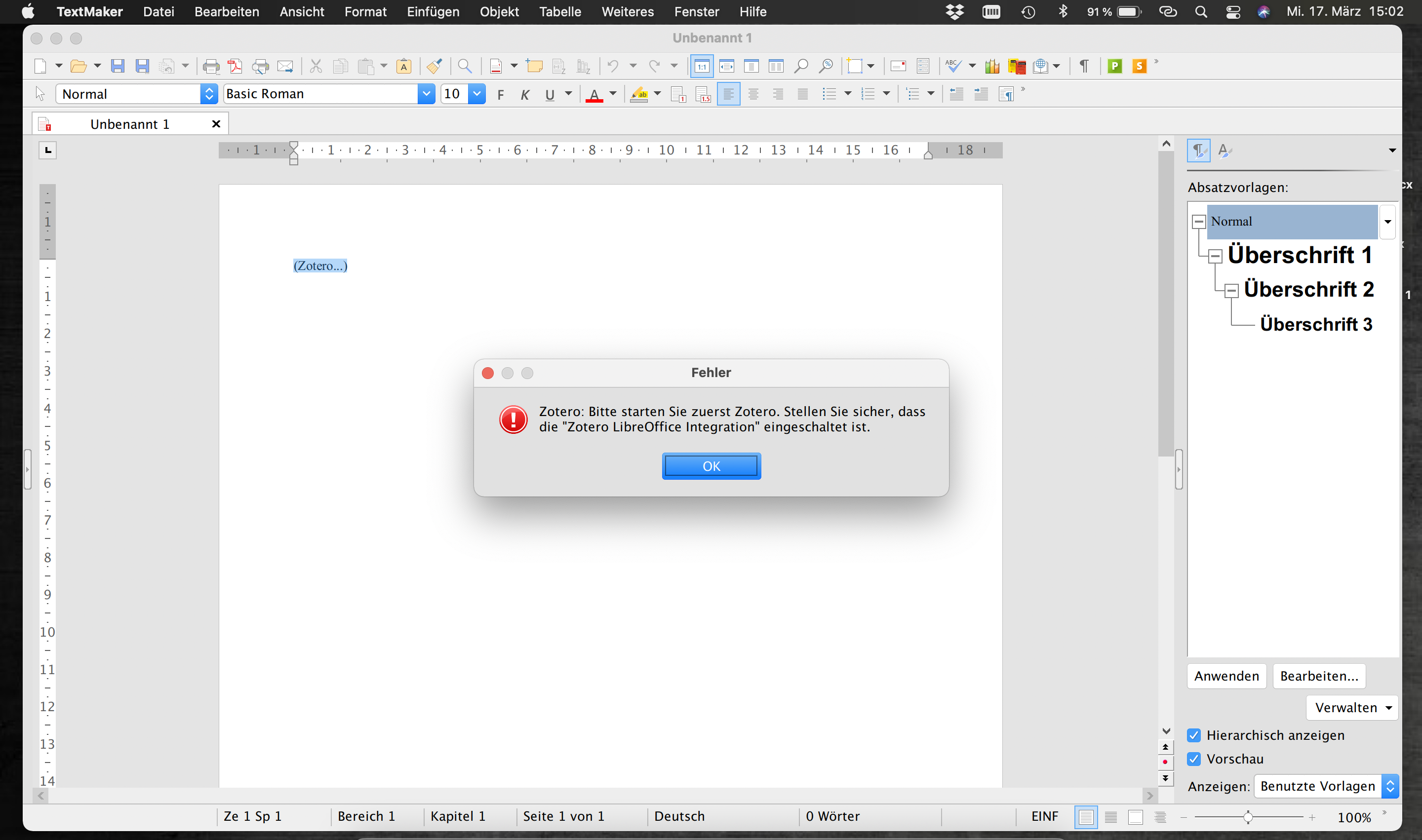The width and height of the screenshot is (1422, 840).
Task: Open bullet list options dropdown arrow
Action: pyautogui.click(x=848, y=93)
